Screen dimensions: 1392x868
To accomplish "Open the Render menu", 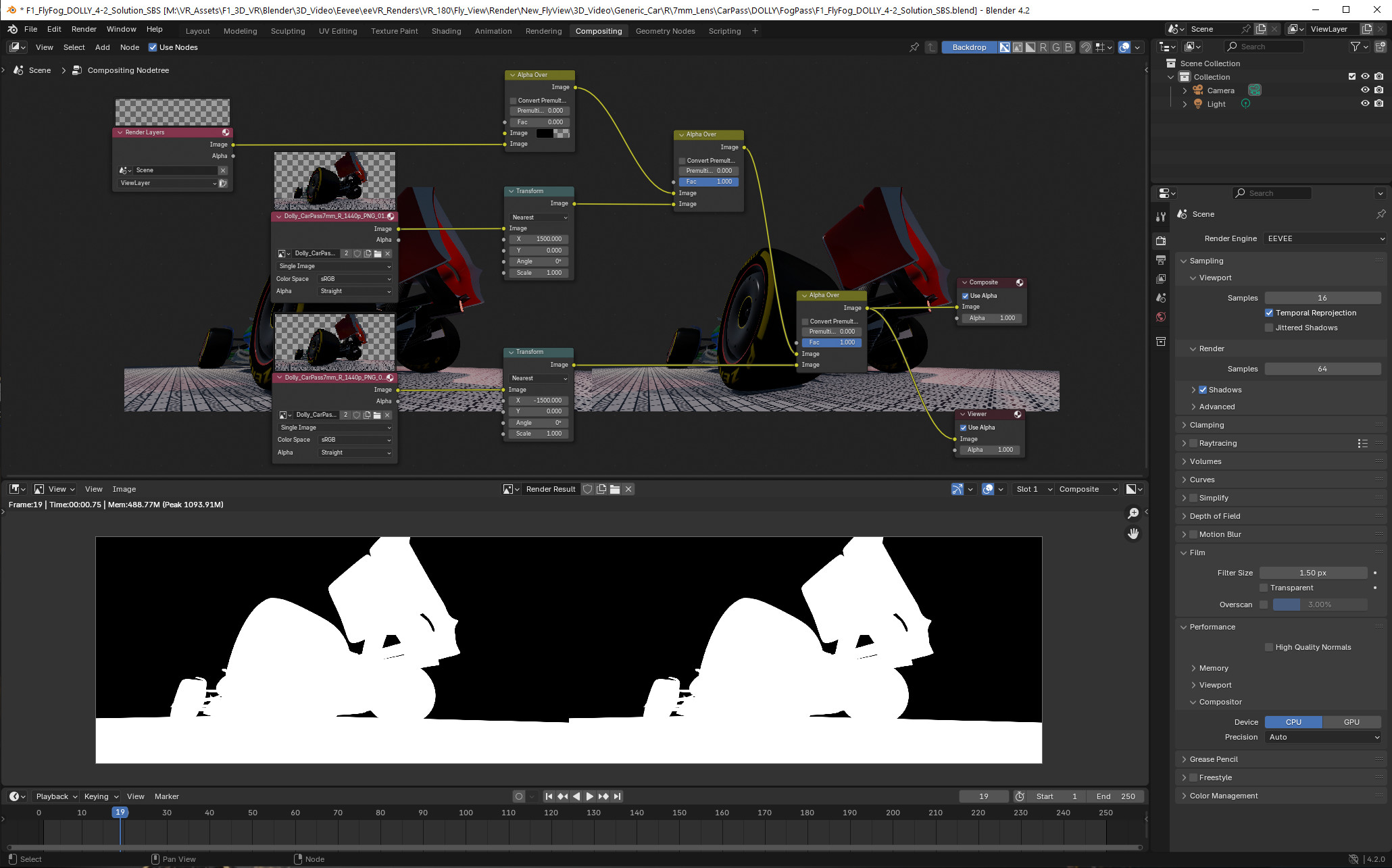I will pyautogui.click(x=84, y=29).
